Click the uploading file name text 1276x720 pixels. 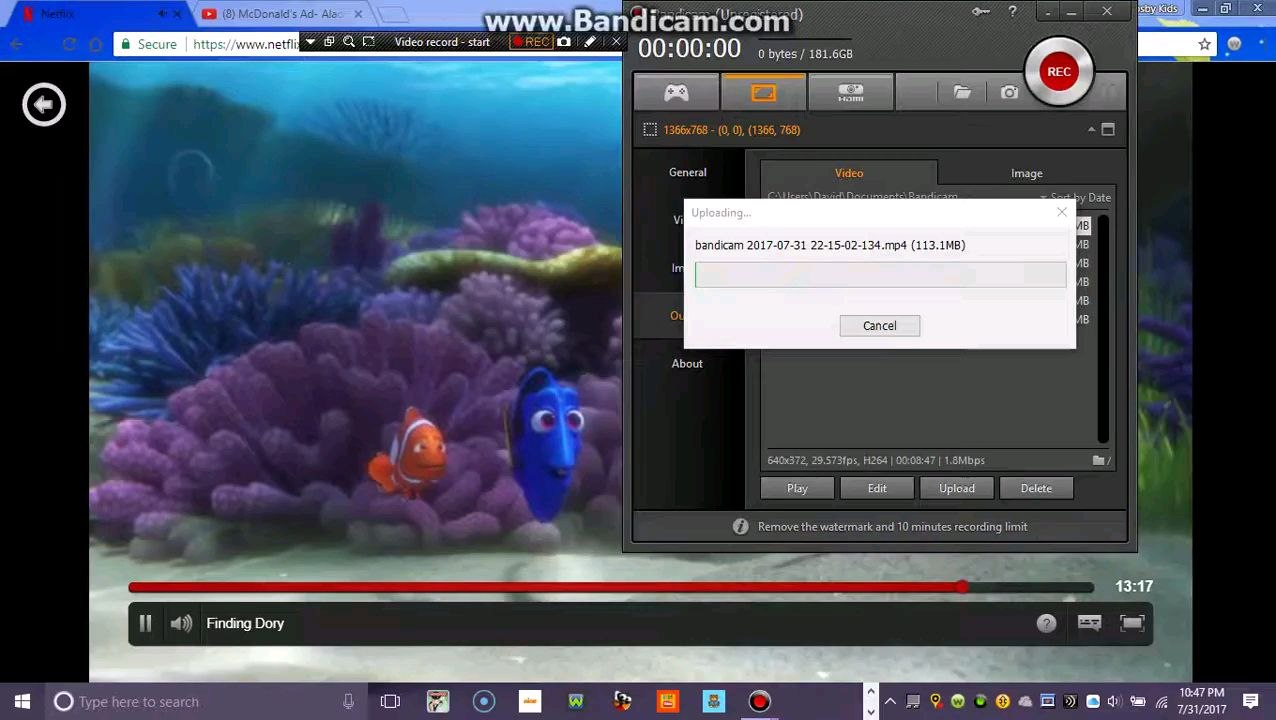click(830, 245)
